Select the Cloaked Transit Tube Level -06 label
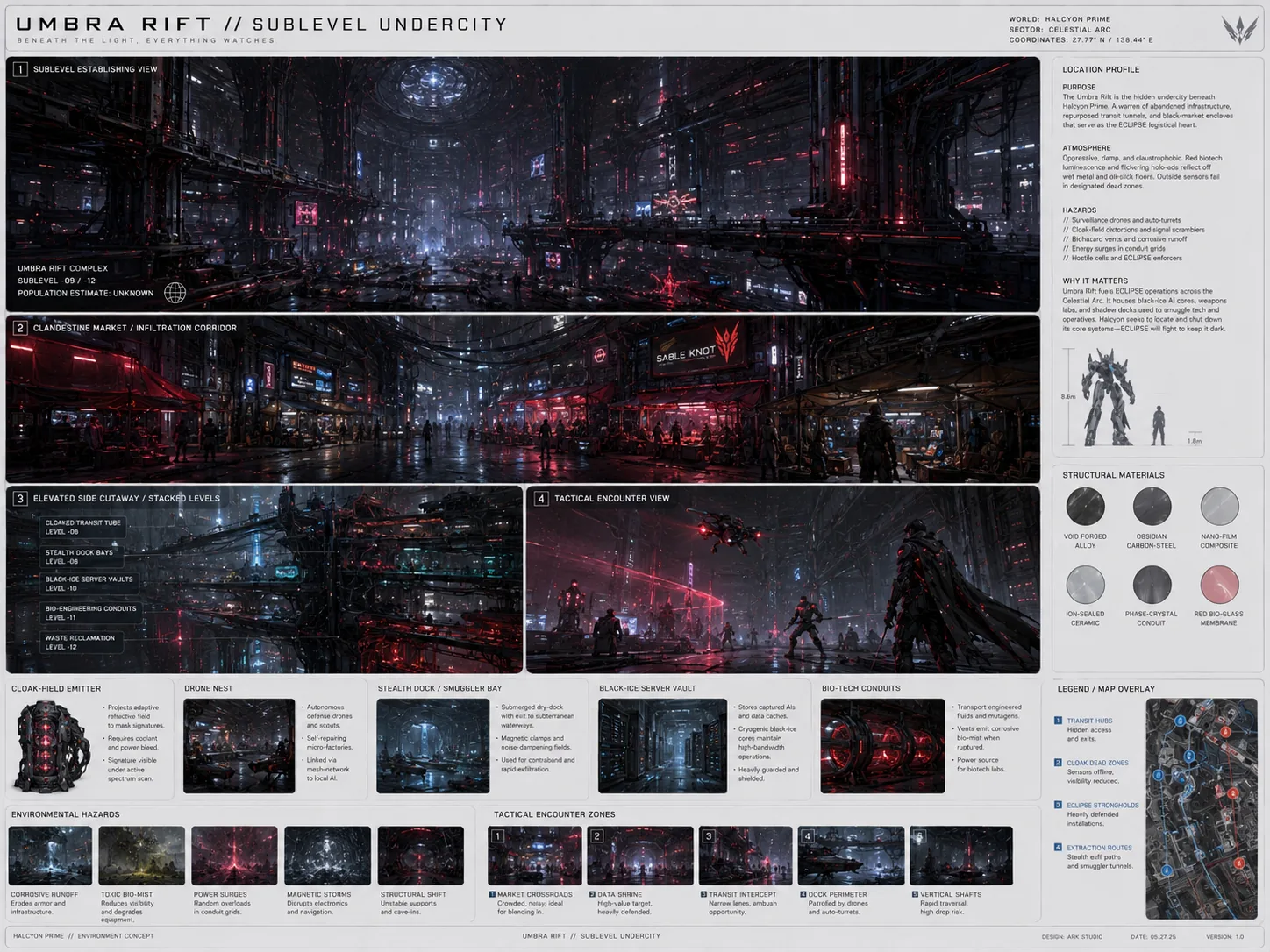The image size is (1270, 952). (x=82, y=527)
